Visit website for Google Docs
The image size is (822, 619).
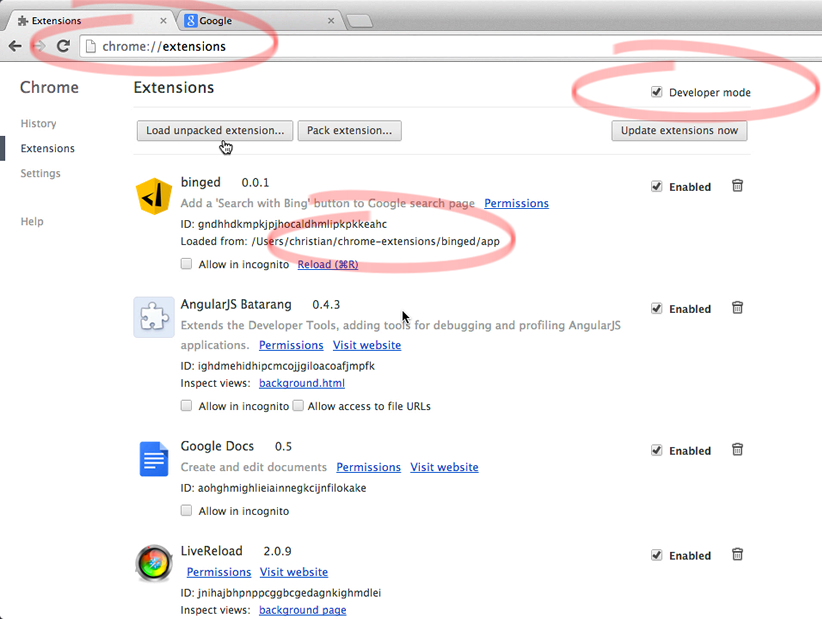pyautogui.click(x=444, y=468)
